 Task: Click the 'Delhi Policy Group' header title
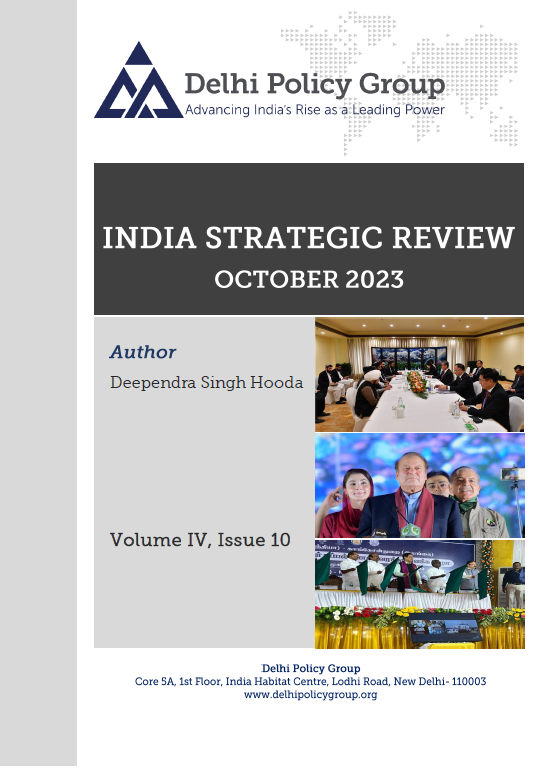(315, 84)
